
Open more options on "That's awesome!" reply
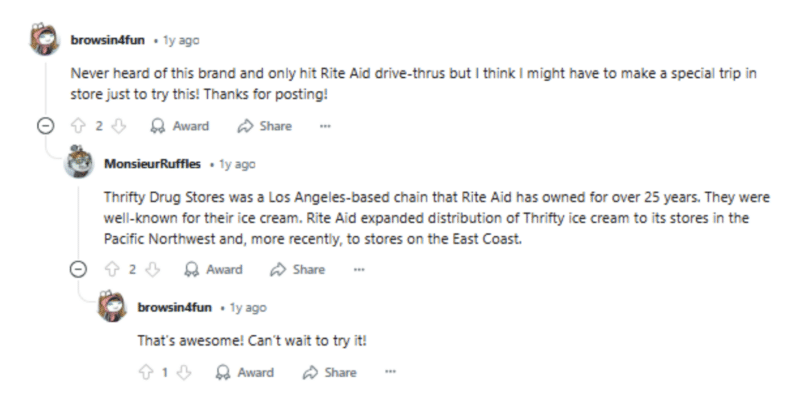pyautogui.click(x=390, y=372)
